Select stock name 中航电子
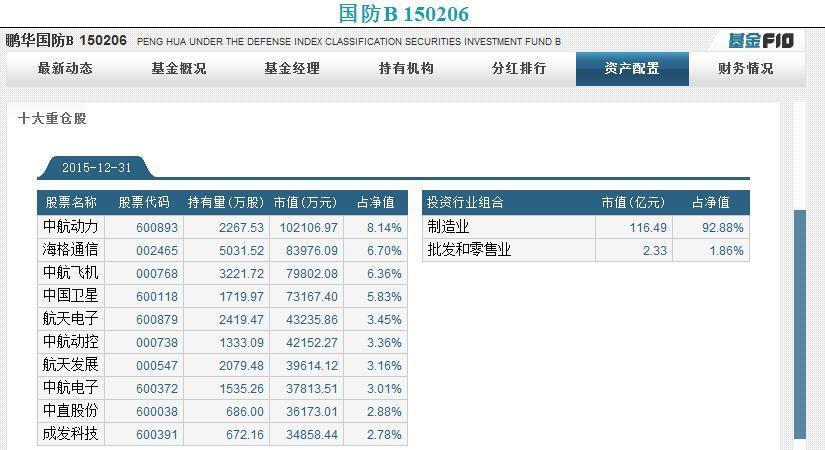 point(71,387)
